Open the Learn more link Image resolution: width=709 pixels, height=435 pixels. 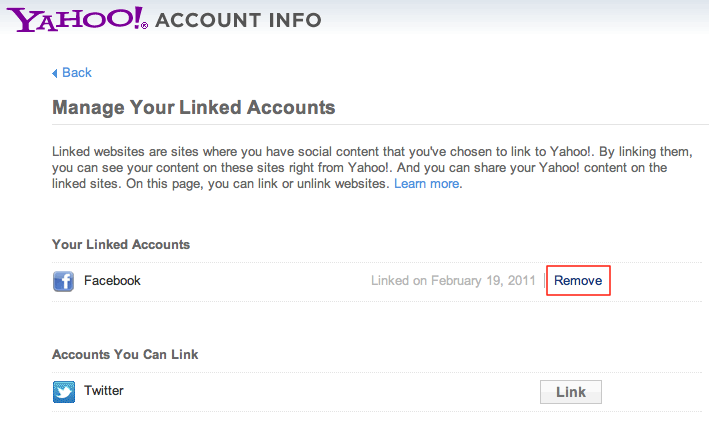point(428,184)
